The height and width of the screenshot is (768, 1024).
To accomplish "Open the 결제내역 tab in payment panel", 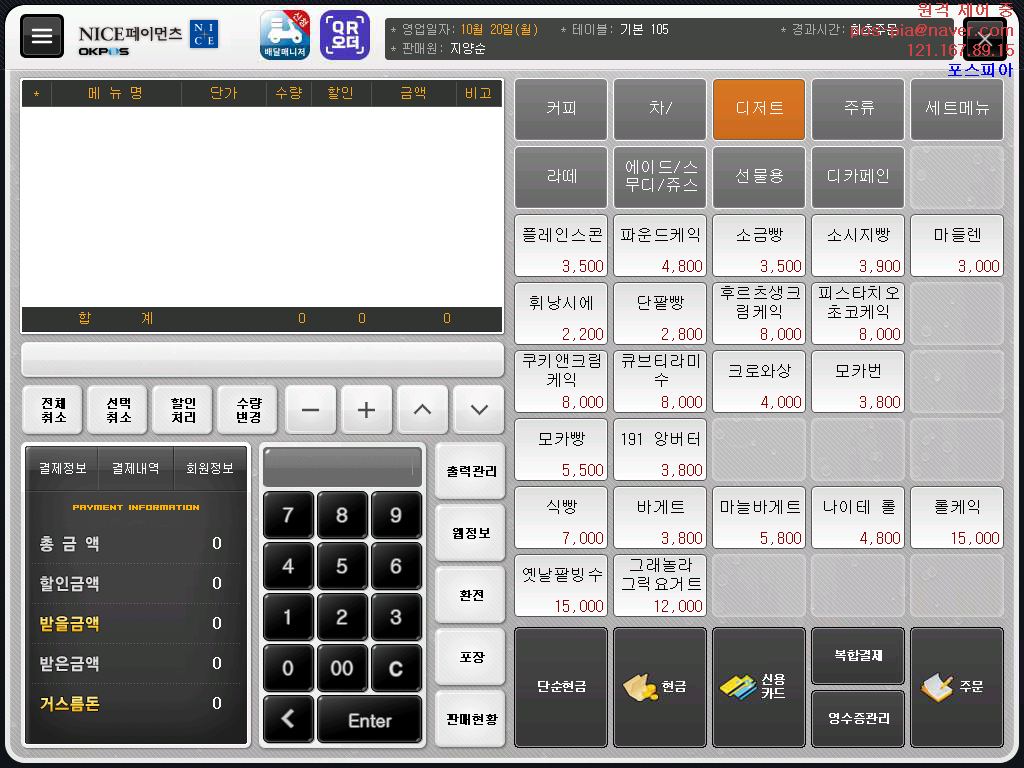I will (x=136, y=468).
